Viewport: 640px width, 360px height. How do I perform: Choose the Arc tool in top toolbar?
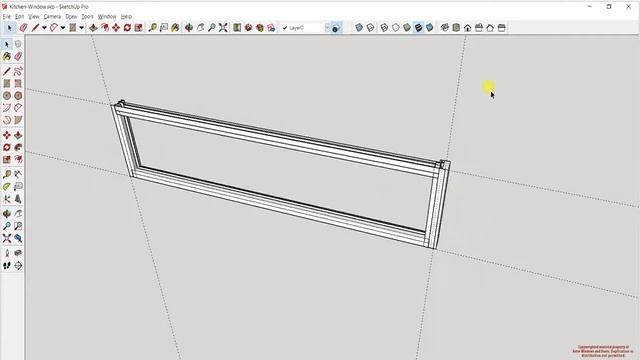(53, 28)
